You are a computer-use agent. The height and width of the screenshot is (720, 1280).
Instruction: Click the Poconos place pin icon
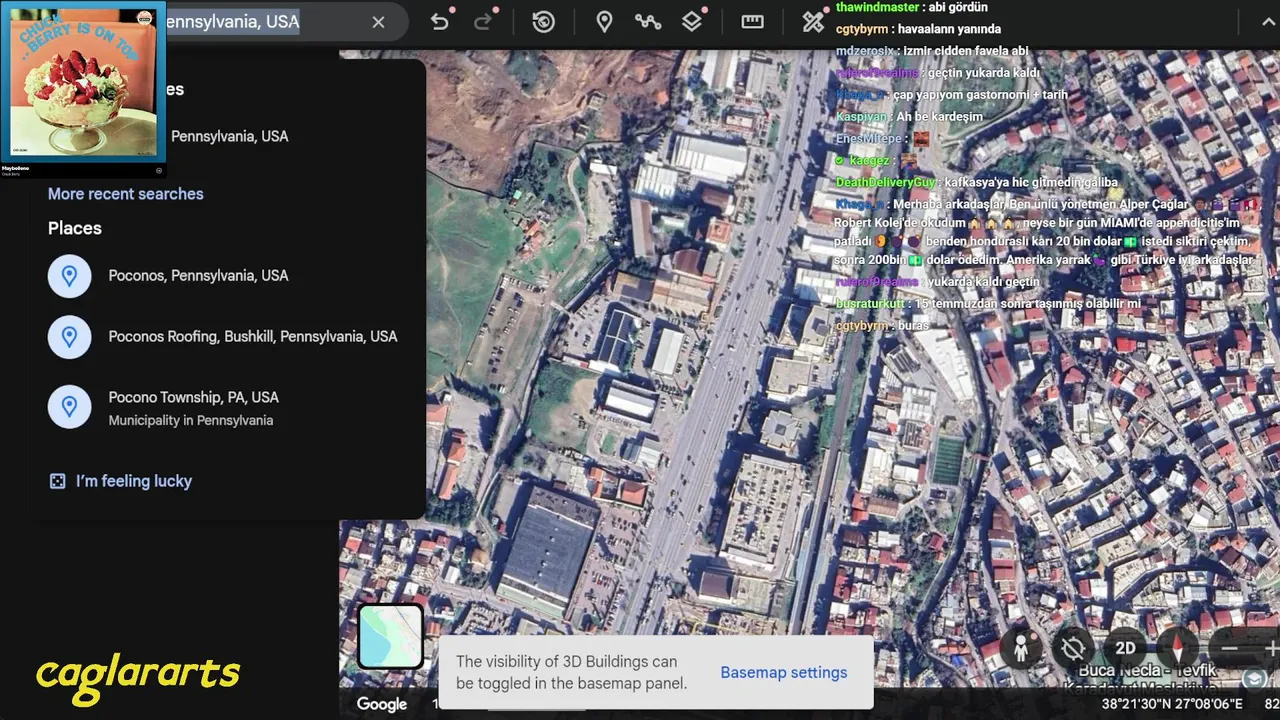coord(70,276)
